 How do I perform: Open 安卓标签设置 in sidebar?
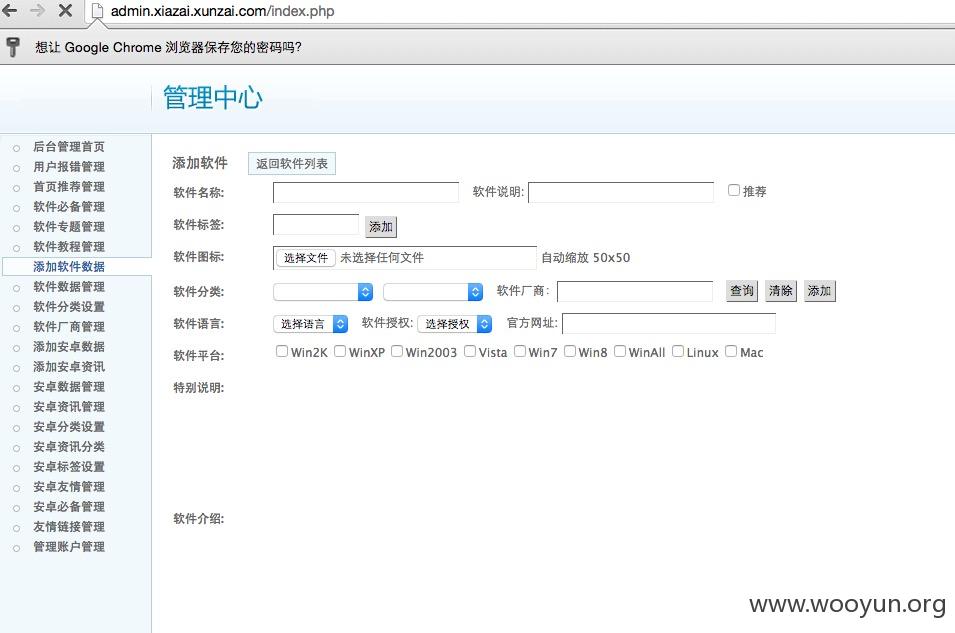click(x=69, y=467)
